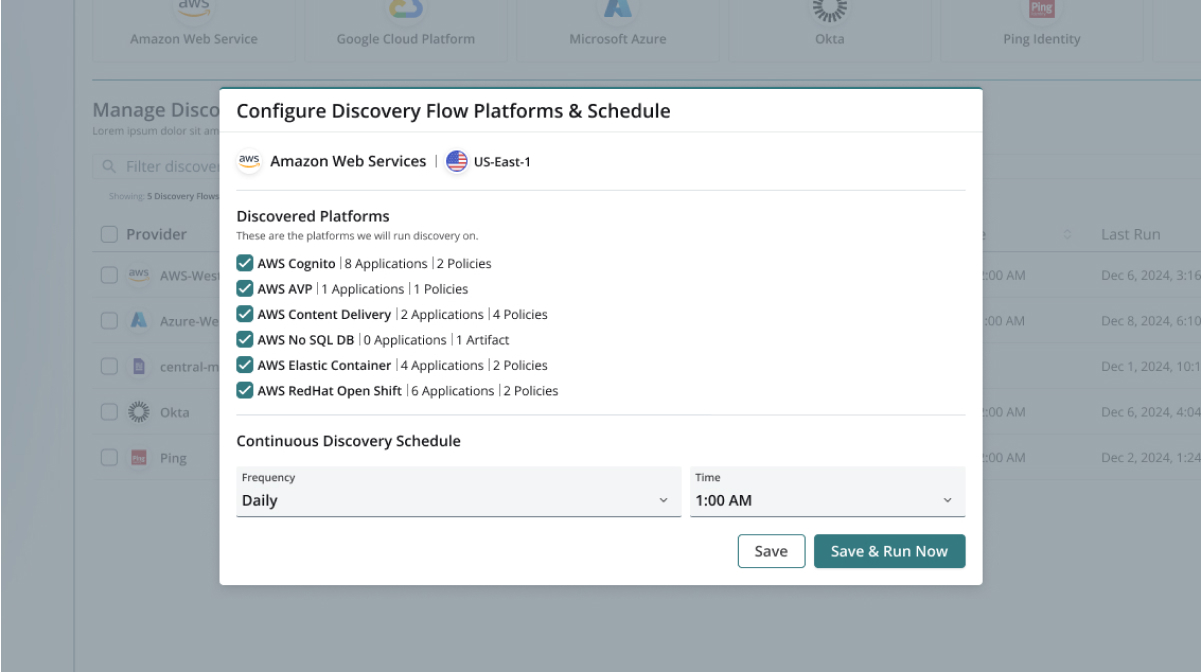Image resolution: width=1201 pixels, height=672 pixels.
Task: Check the Okta row checkbox in table
Action: point(110,412)
